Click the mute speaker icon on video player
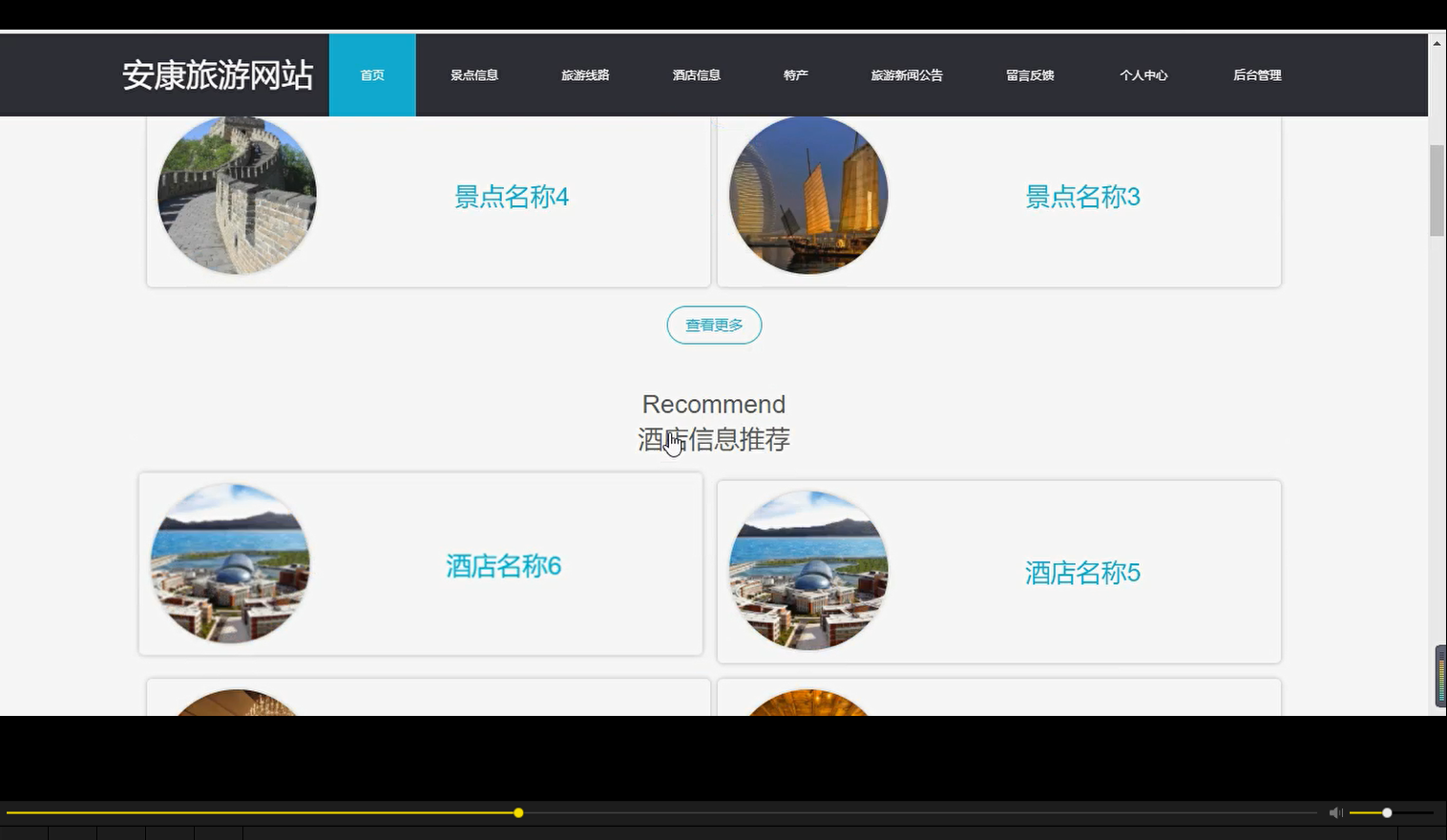 click(1335, 812)
